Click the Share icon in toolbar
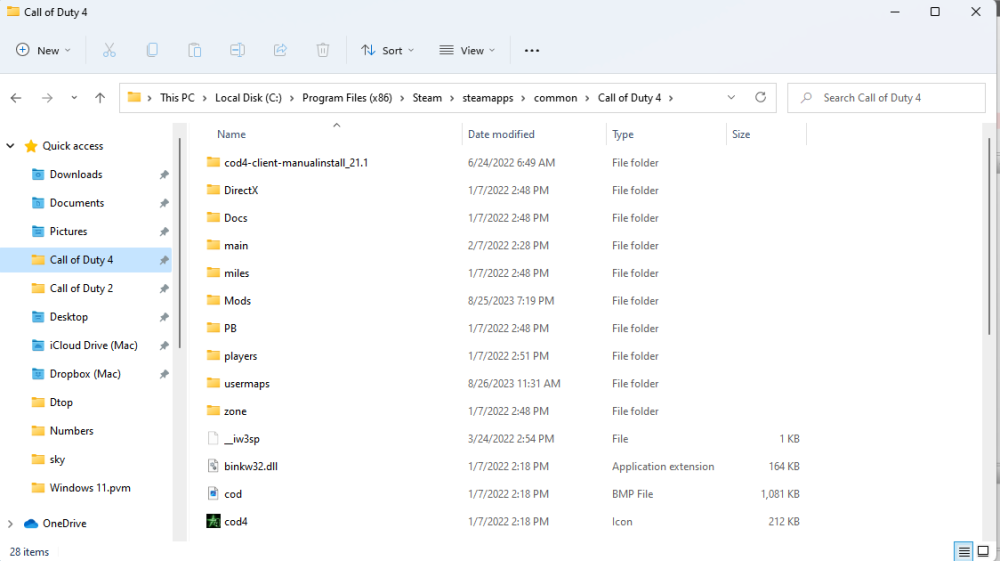Image resolution: width=1000 pixels, height=561 pixels. tap(280, 50)
